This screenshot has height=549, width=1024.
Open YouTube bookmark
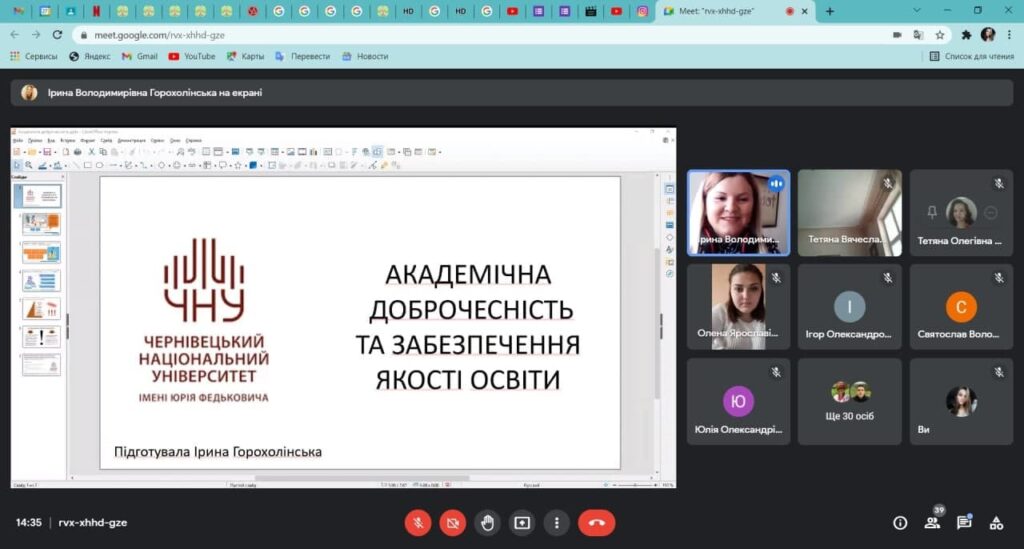pyautogui.click(x=192, y=56)
